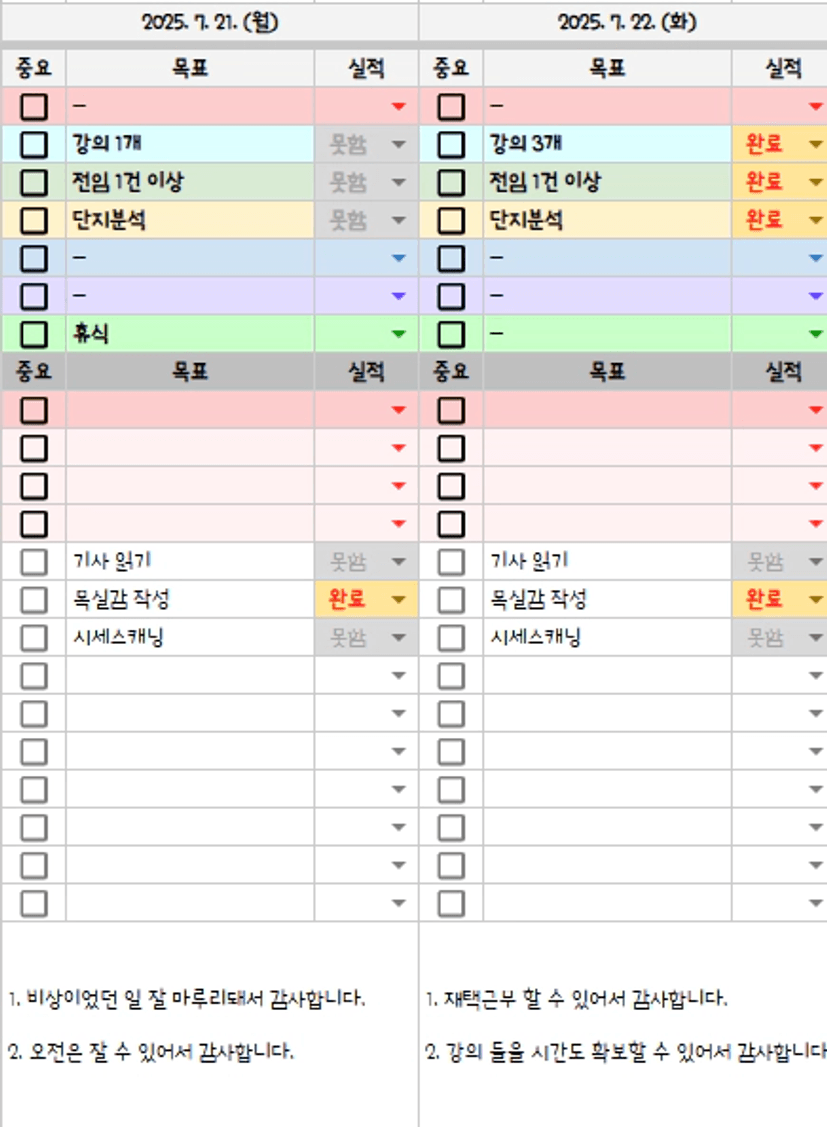Screen dimensions: 827x1127
Task: Open the 못함 dropdown for Monday's 강의 1개
Action: tap(399, 144)
